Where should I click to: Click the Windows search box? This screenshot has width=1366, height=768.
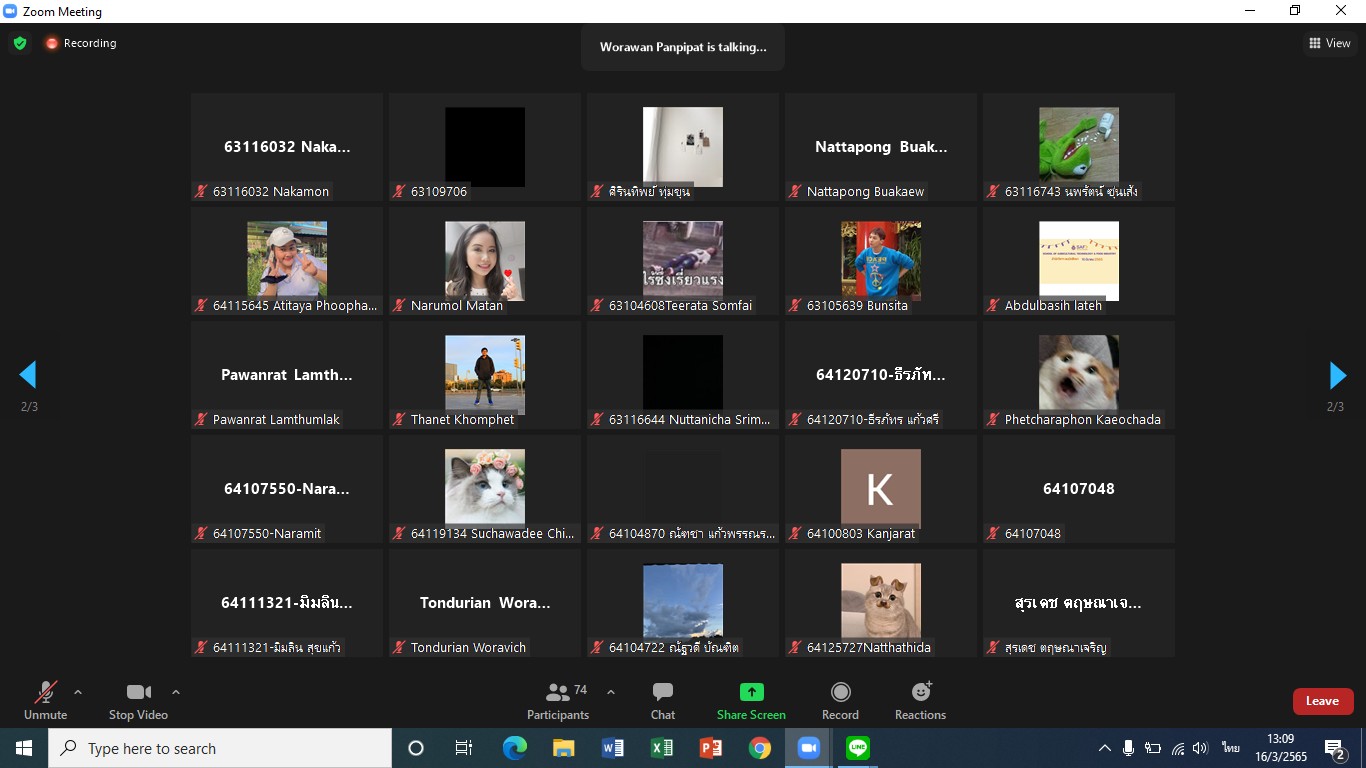coord(220,748)
